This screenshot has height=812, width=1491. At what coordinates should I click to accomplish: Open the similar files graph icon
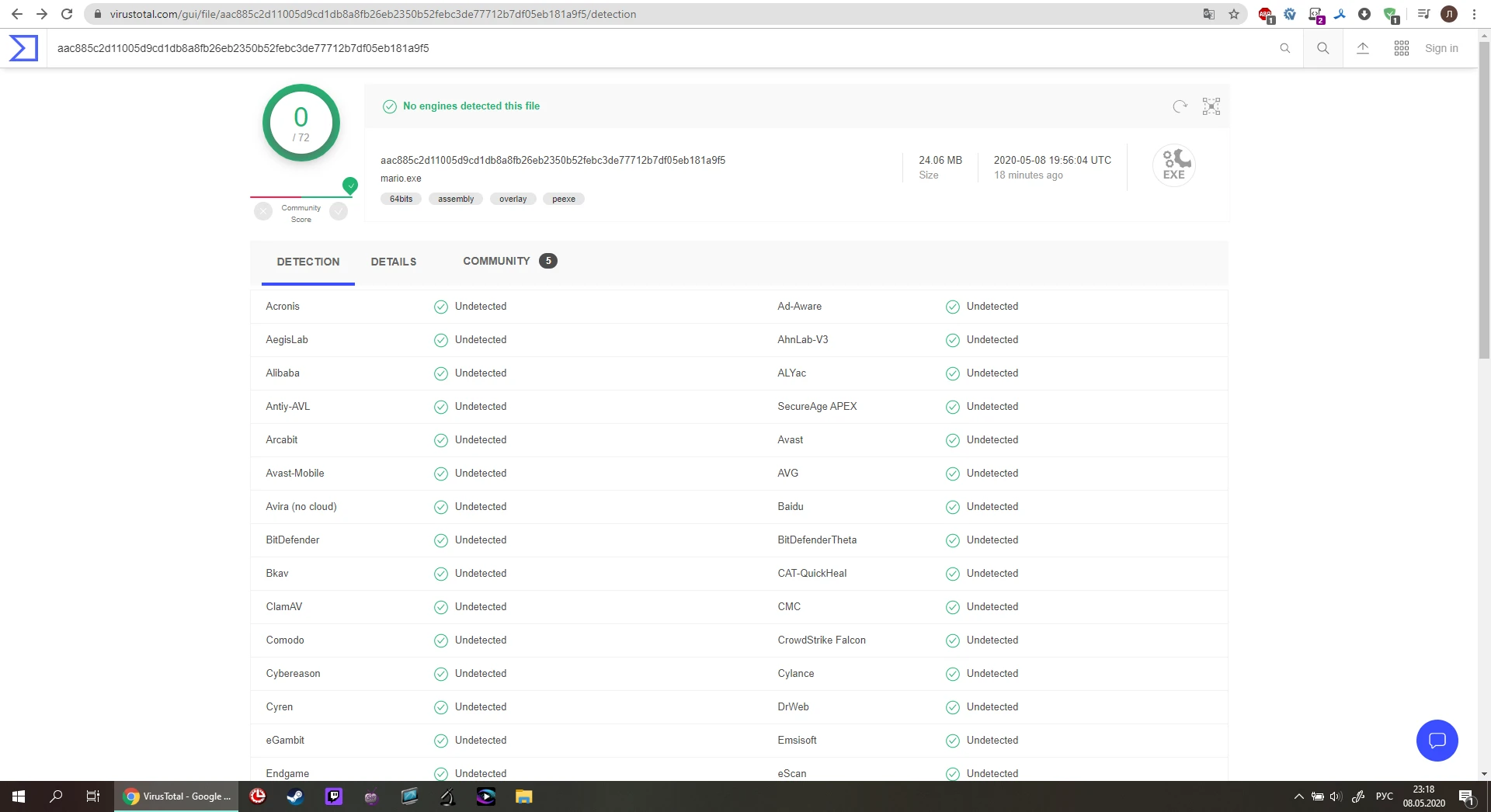(1211, 106)
